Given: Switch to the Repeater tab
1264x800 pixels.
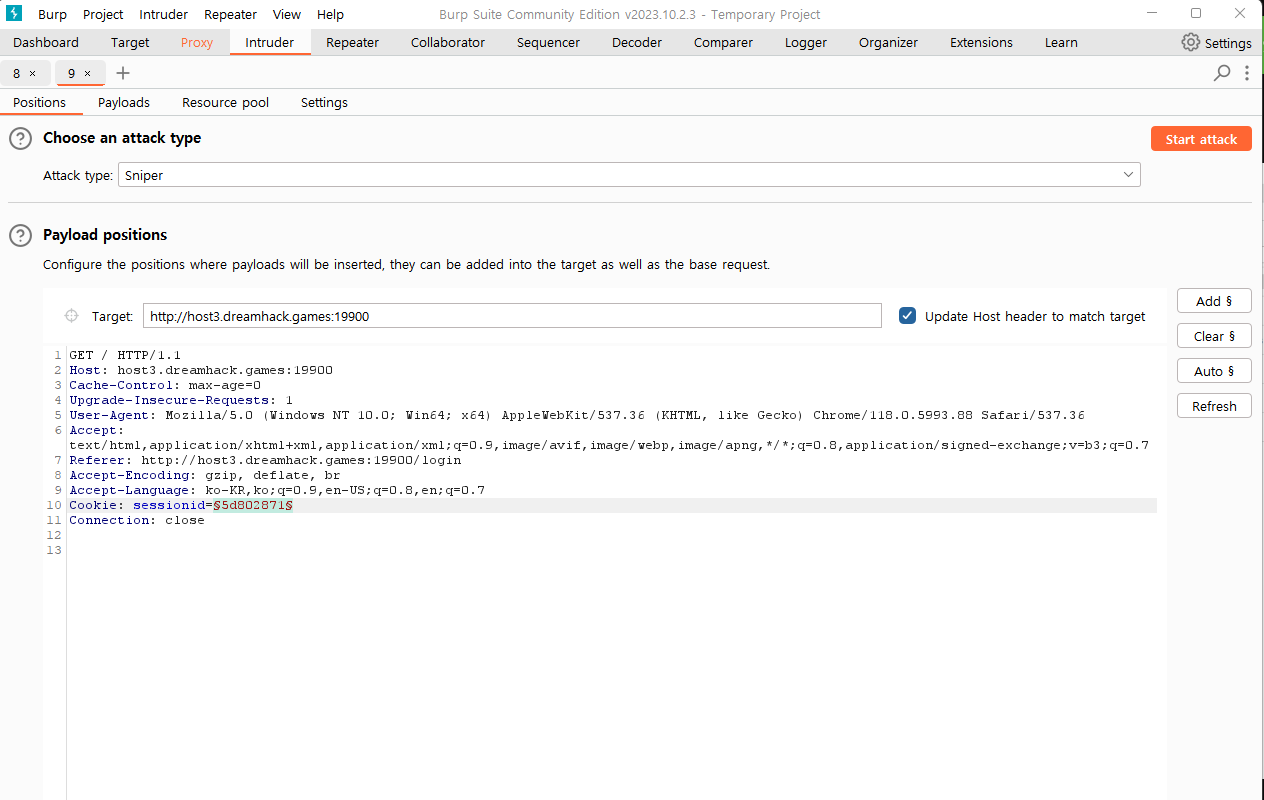Looking at the screenshot, I should tap(353, 42).
